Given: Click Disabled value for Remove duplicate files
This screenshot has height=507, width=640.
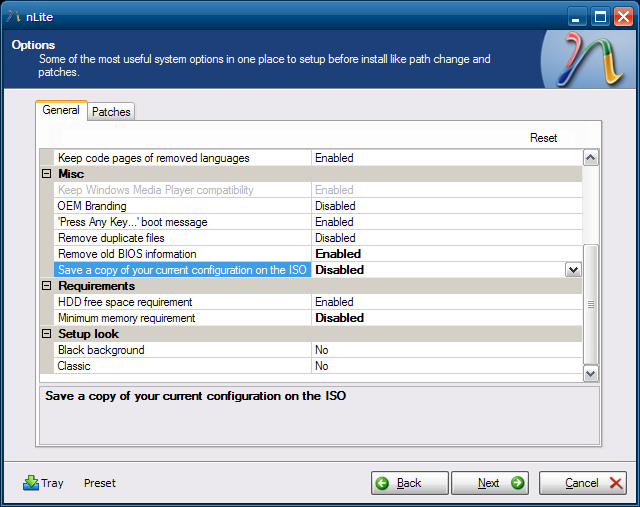Looking at the screenshot, I should tap(335, 238).
